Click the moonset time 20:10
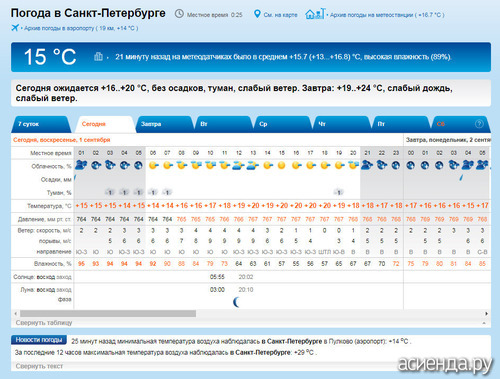The width and height of the screenshot is (500, 379). pyautogui.click(x=246, y=290)
